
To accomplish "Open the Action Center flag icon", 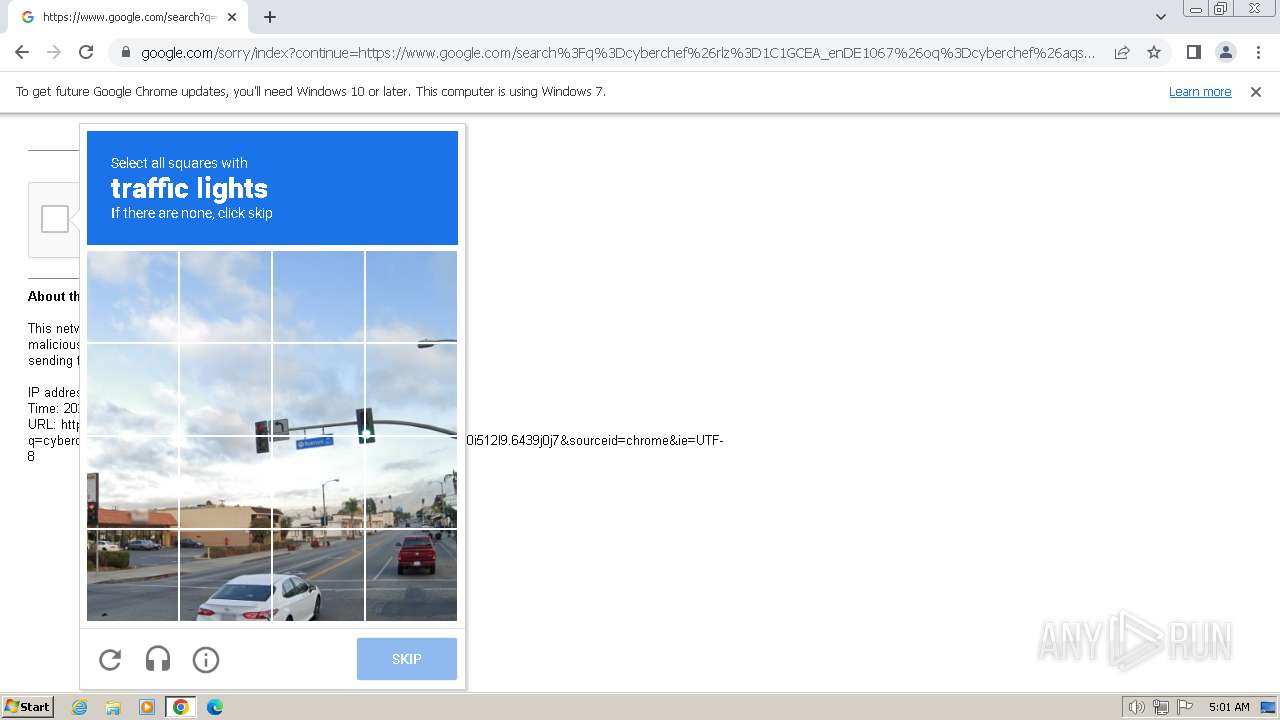I will tap(1185, 707).
